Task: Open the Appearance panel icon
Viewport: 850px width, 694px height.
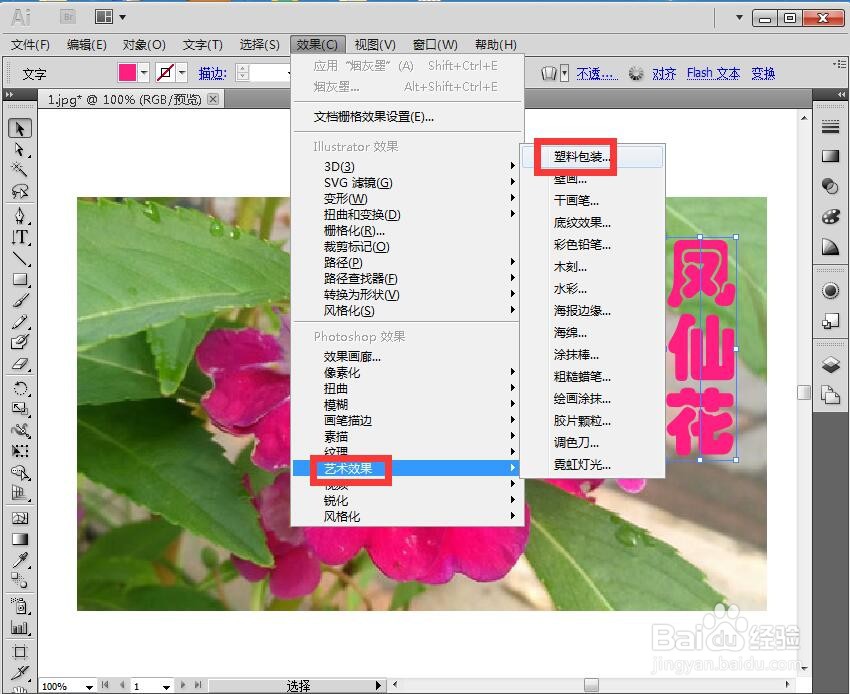Action: 830,291
